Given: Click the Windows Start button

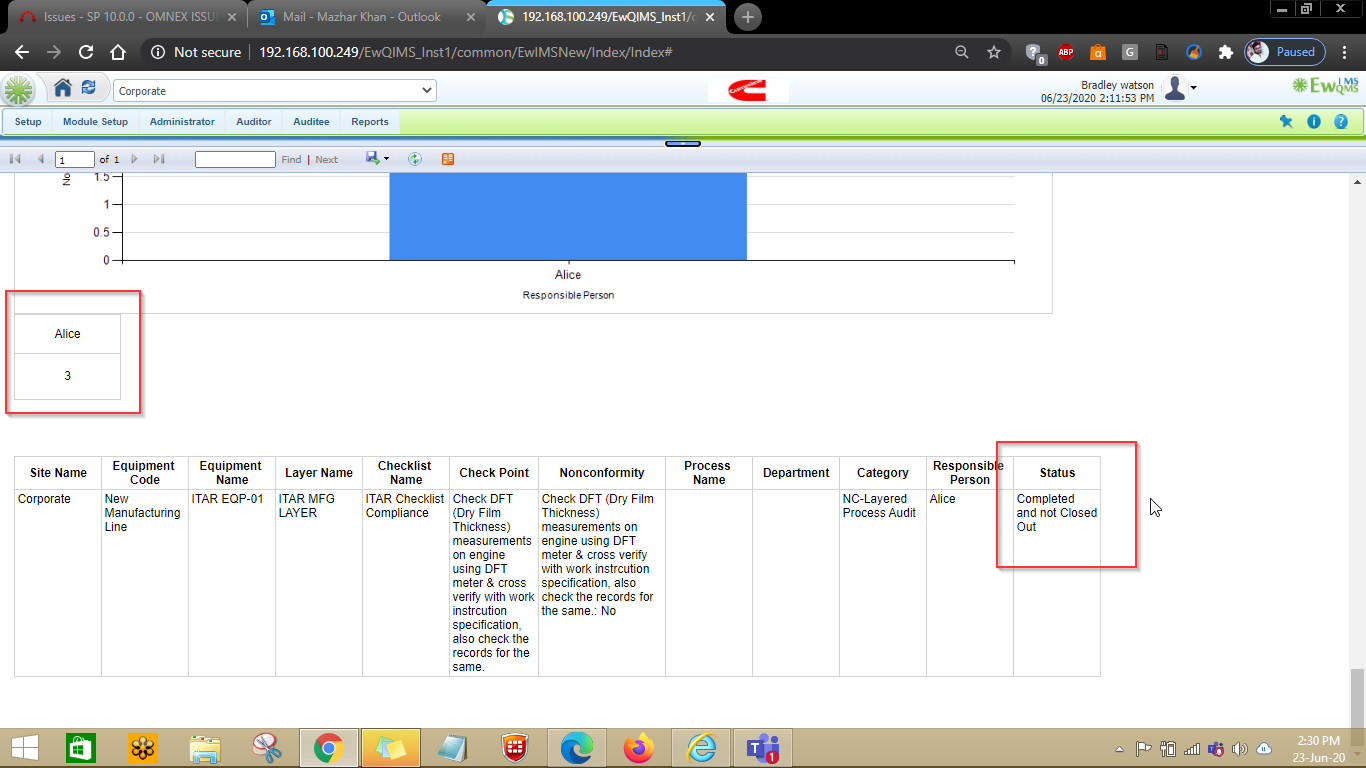Looking at the screenshot, I should [x=25, y=748].
